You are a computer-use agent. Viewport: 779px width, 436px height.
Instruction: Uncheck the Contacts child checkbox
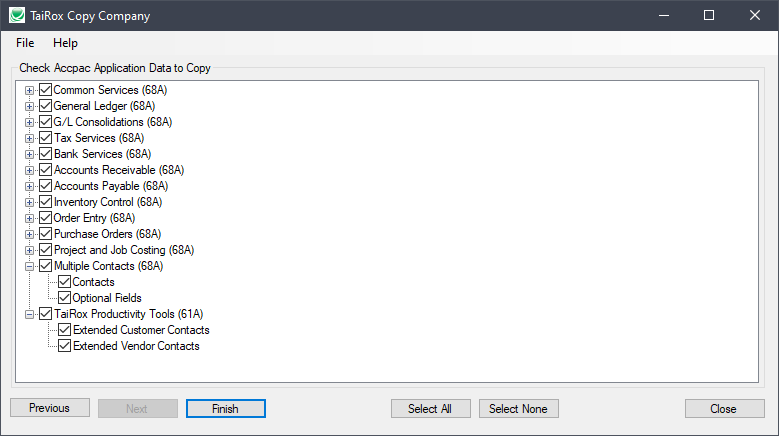tap(65, 282)
